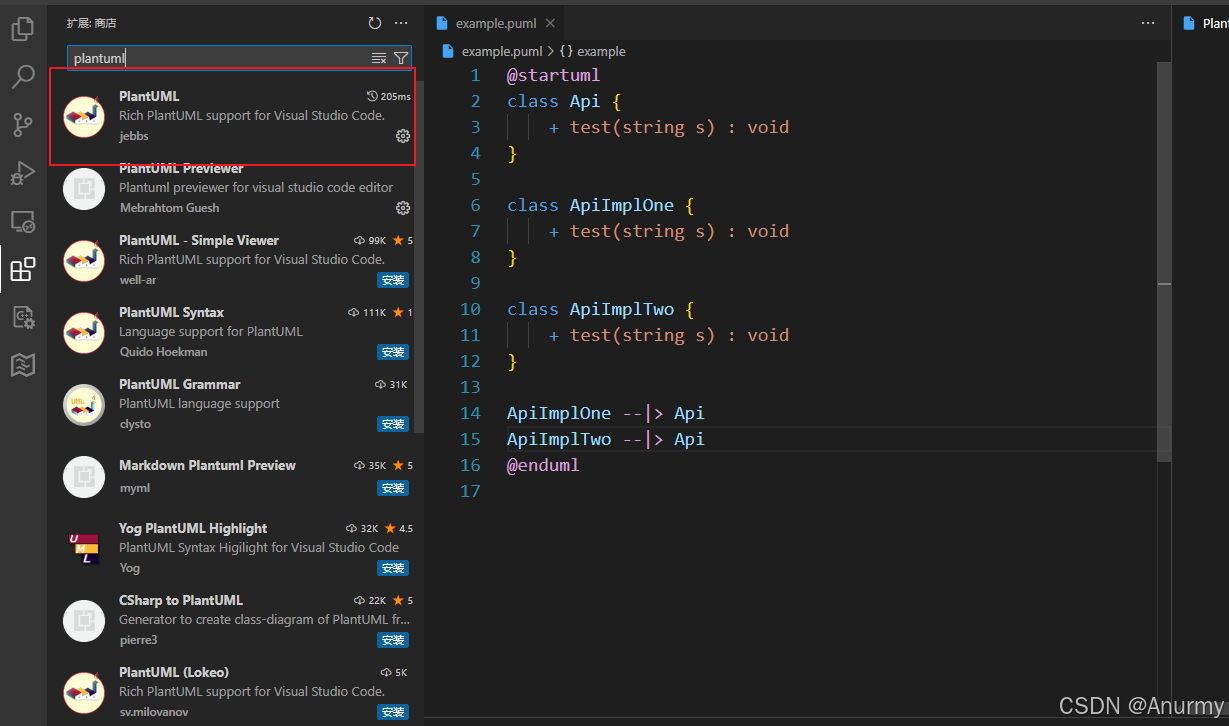Open Source Control view
Screen dimensions: 1229x726
click(22, 125)
